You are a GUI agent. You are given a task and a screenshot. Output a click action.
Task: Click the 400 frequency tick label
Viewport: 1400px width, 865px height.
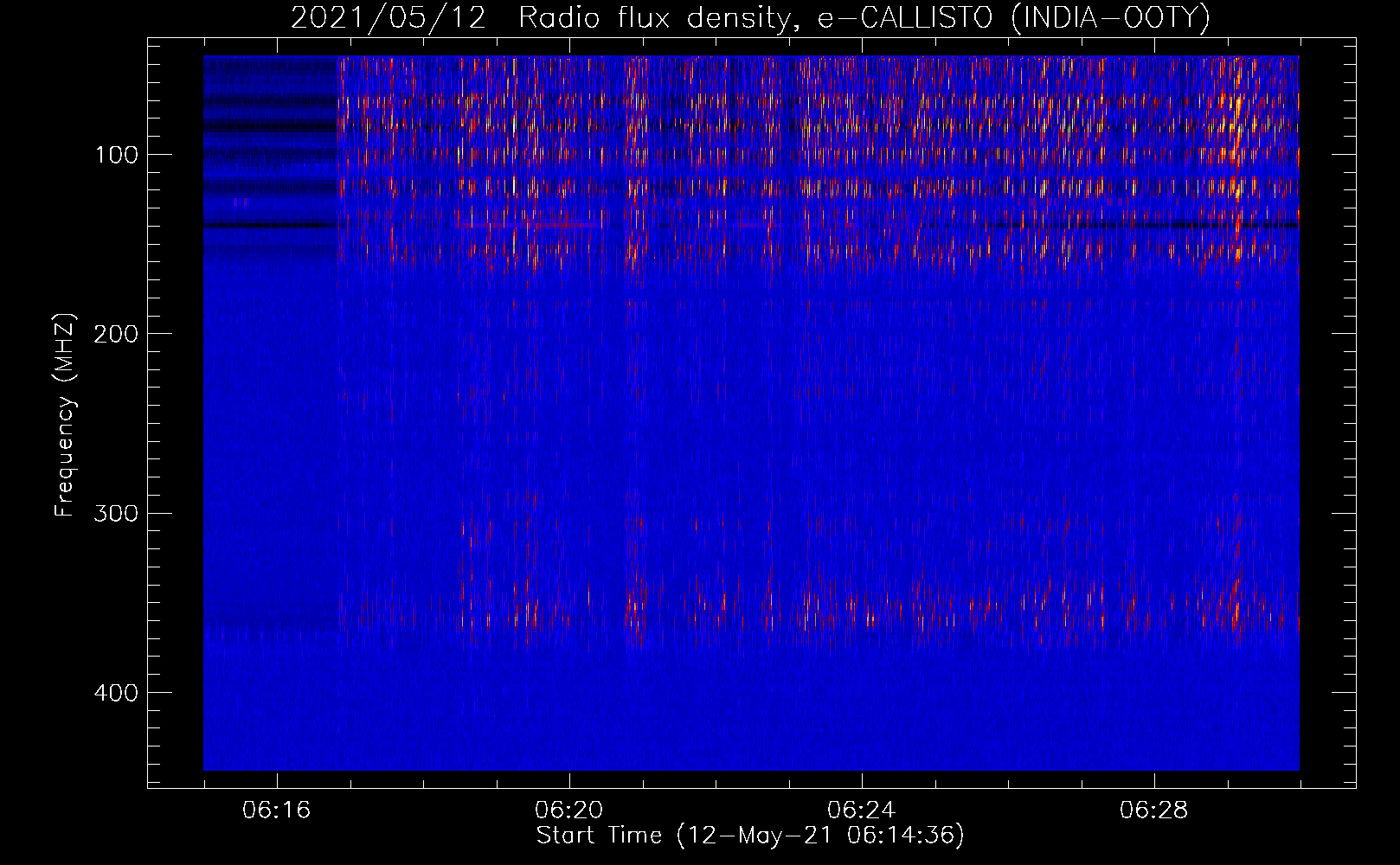click(x=116, y=693)
